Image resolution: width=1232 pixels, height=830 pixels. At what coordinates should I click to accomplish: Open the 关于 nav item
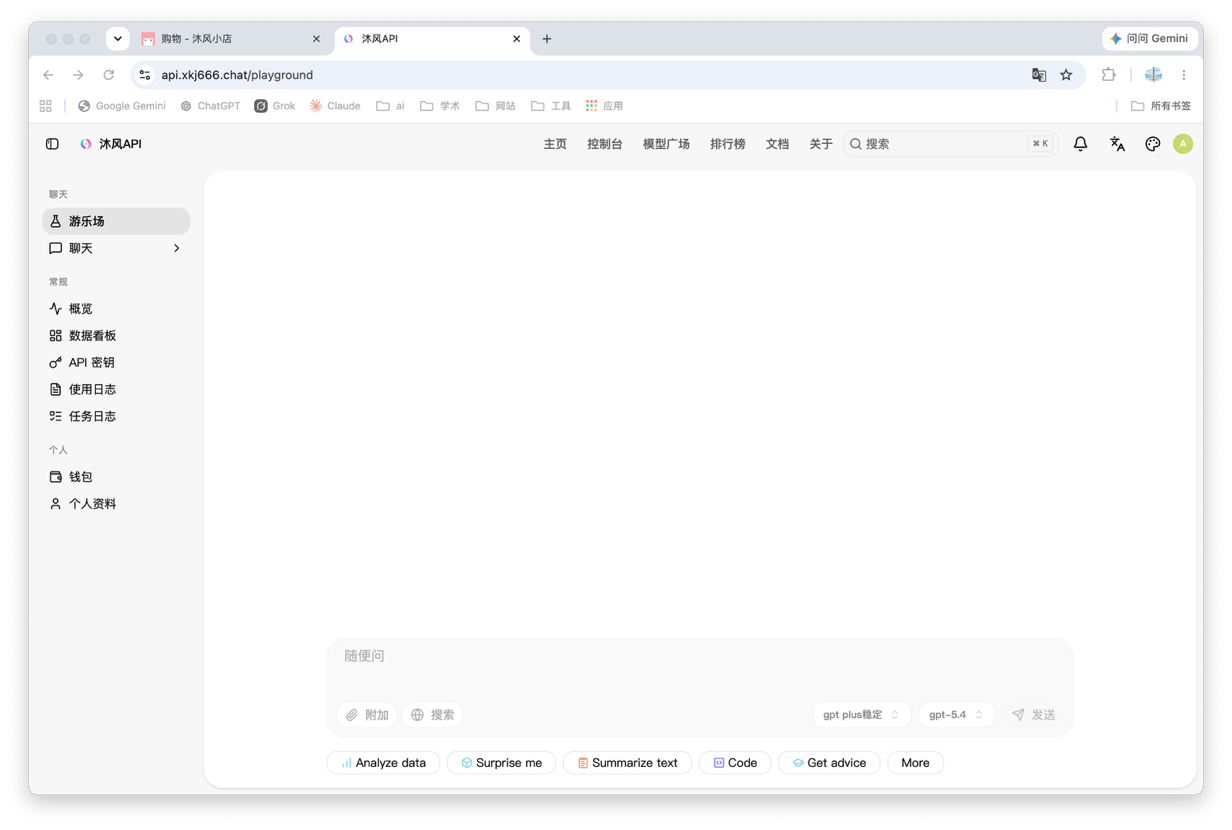(x=821, y=144)
